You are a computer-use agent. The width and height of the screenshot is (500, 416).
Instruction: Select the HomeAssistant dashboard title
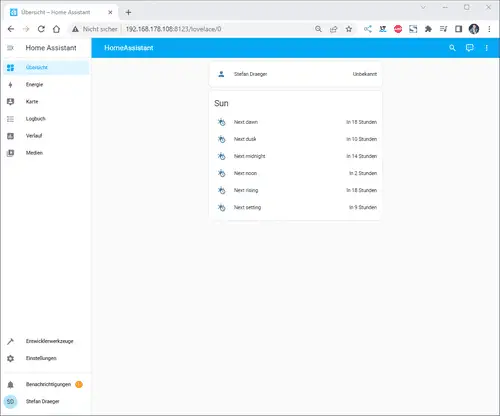[129, 48]
